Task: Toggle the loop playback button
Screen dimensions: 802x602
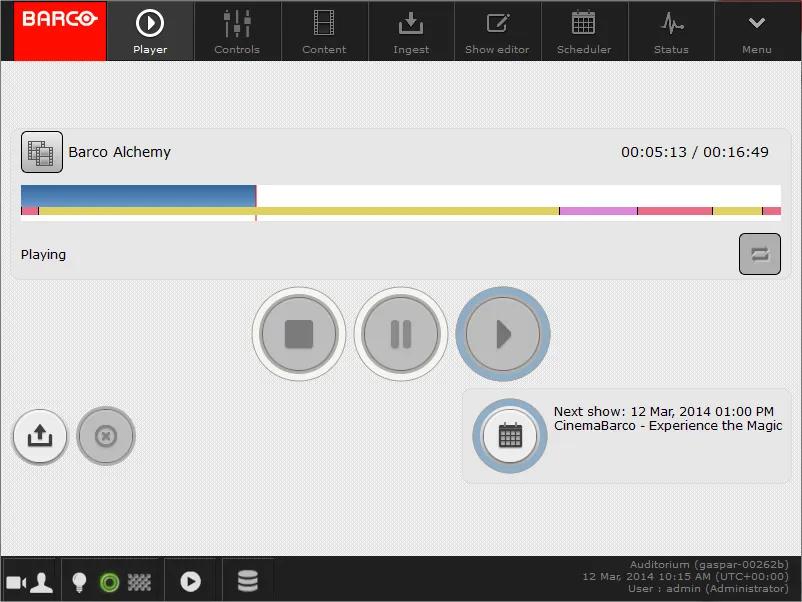Action: (x=759, y=254)
